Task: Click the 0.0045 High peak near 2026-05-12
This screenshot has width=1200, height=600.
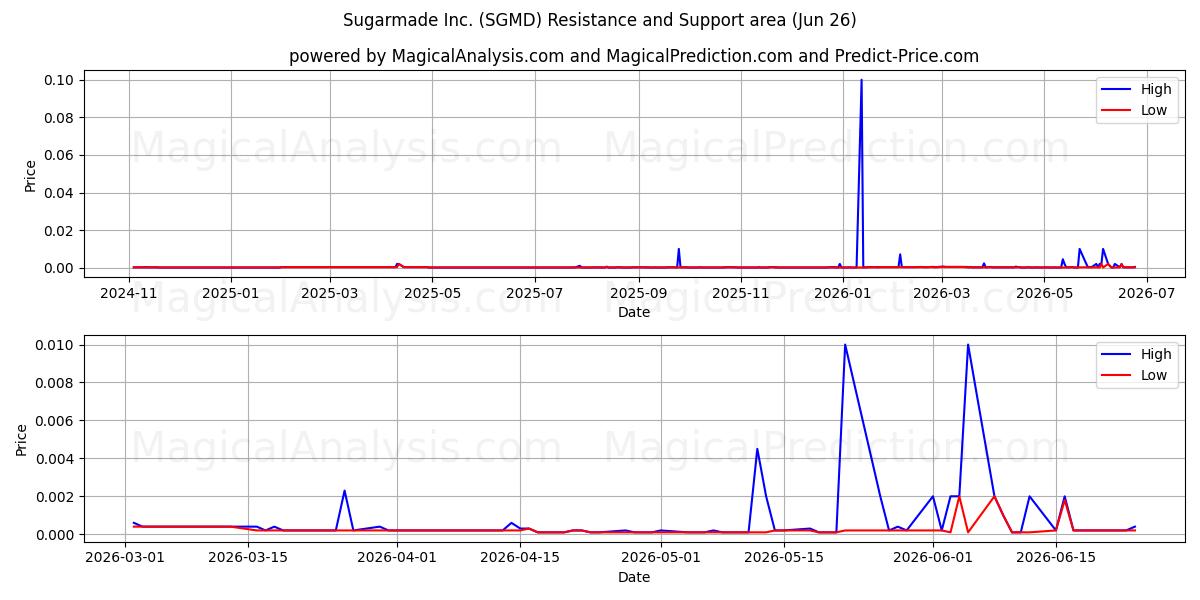Action: (757, 449)
